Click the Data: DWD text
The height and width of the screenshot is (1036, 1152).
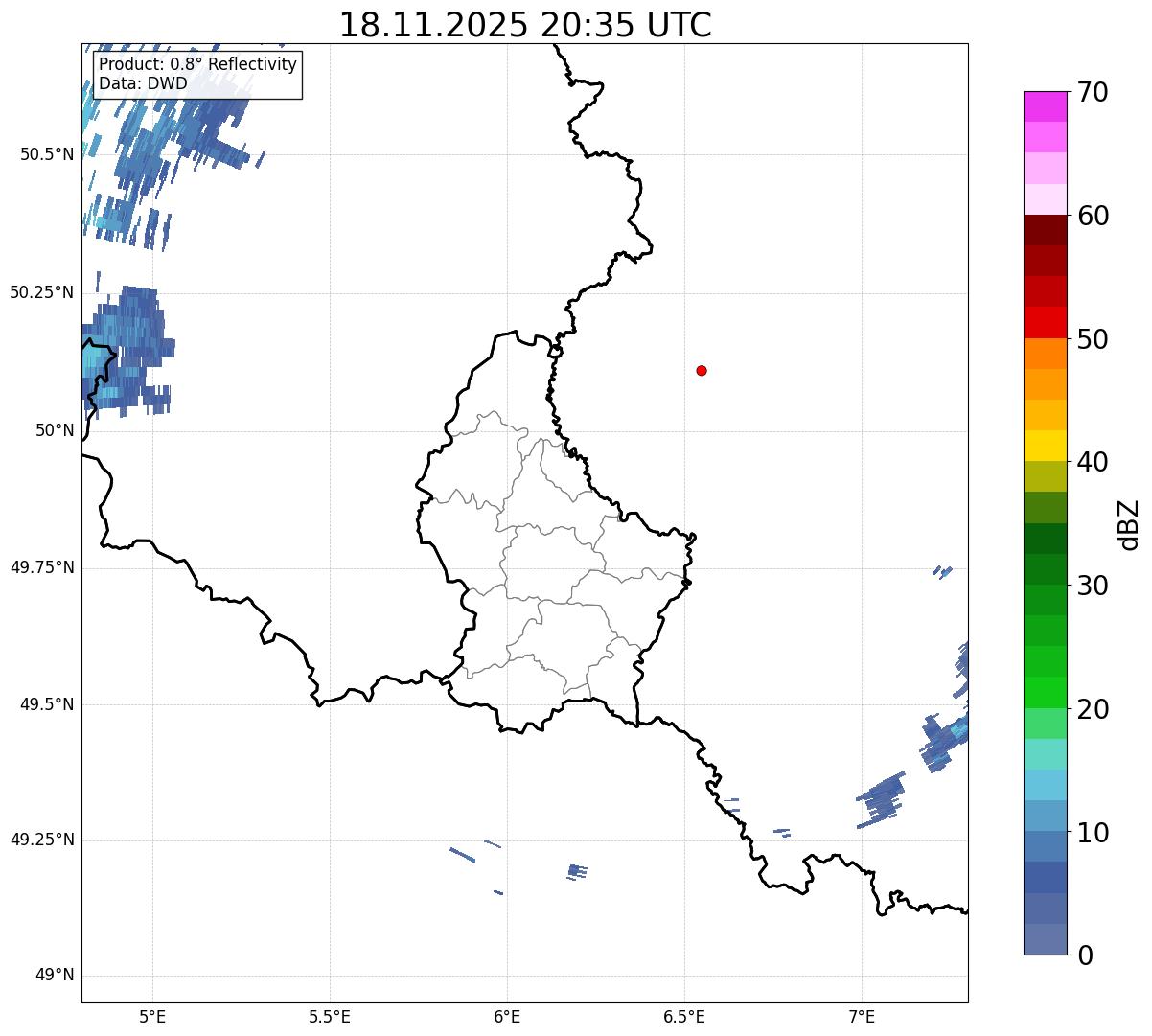[x=143, y=83]
